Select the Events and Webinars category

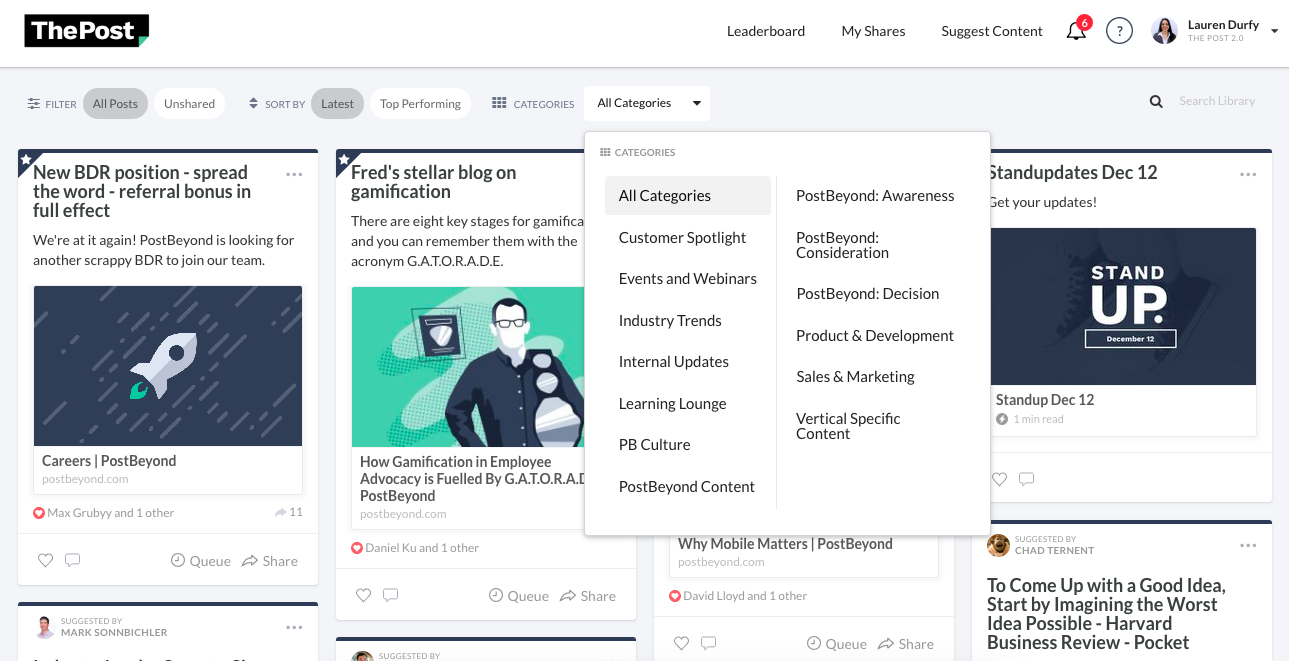click(x=687, y=279)
